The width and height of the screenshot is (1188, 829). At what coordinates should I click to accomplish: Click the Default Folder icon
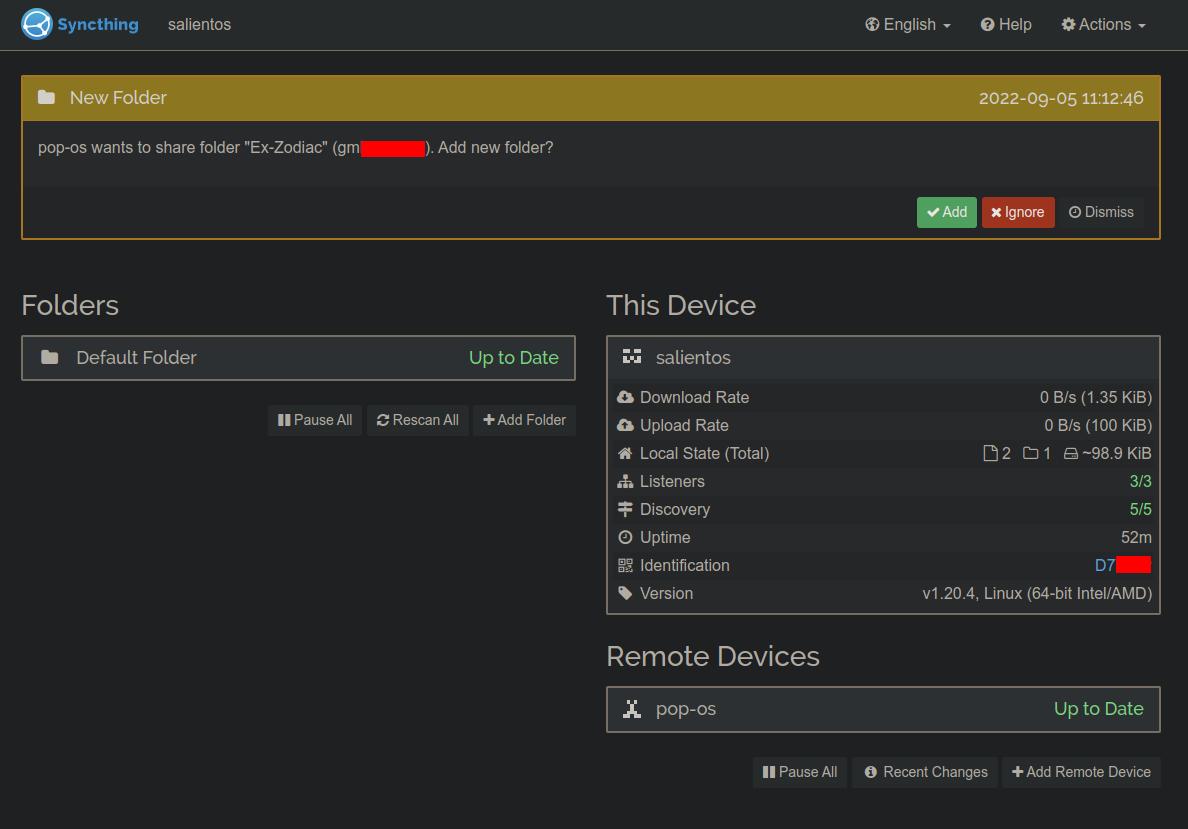click(x=49, y=357)
